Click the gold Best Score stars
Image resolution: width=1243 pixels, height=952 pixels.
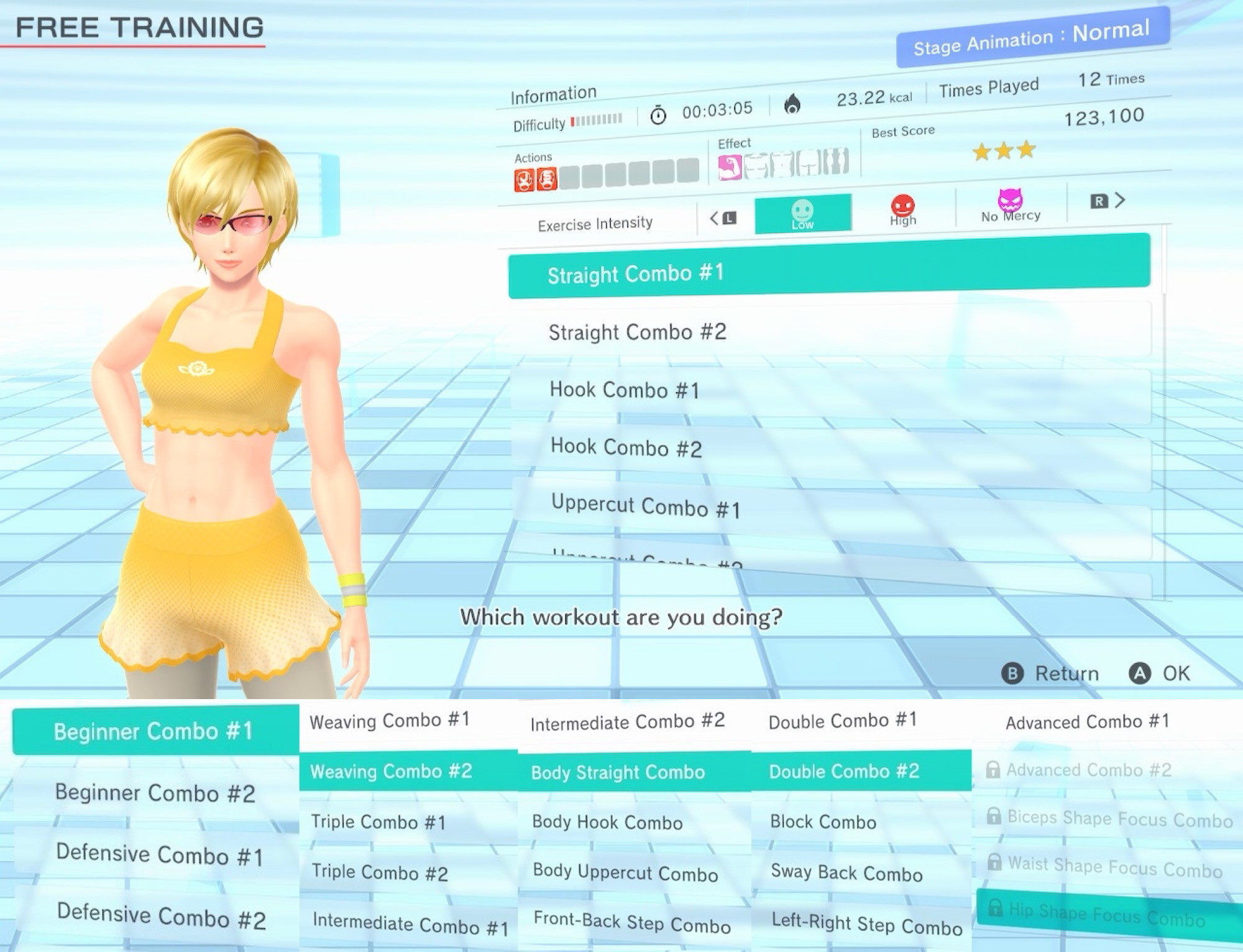1003,150
